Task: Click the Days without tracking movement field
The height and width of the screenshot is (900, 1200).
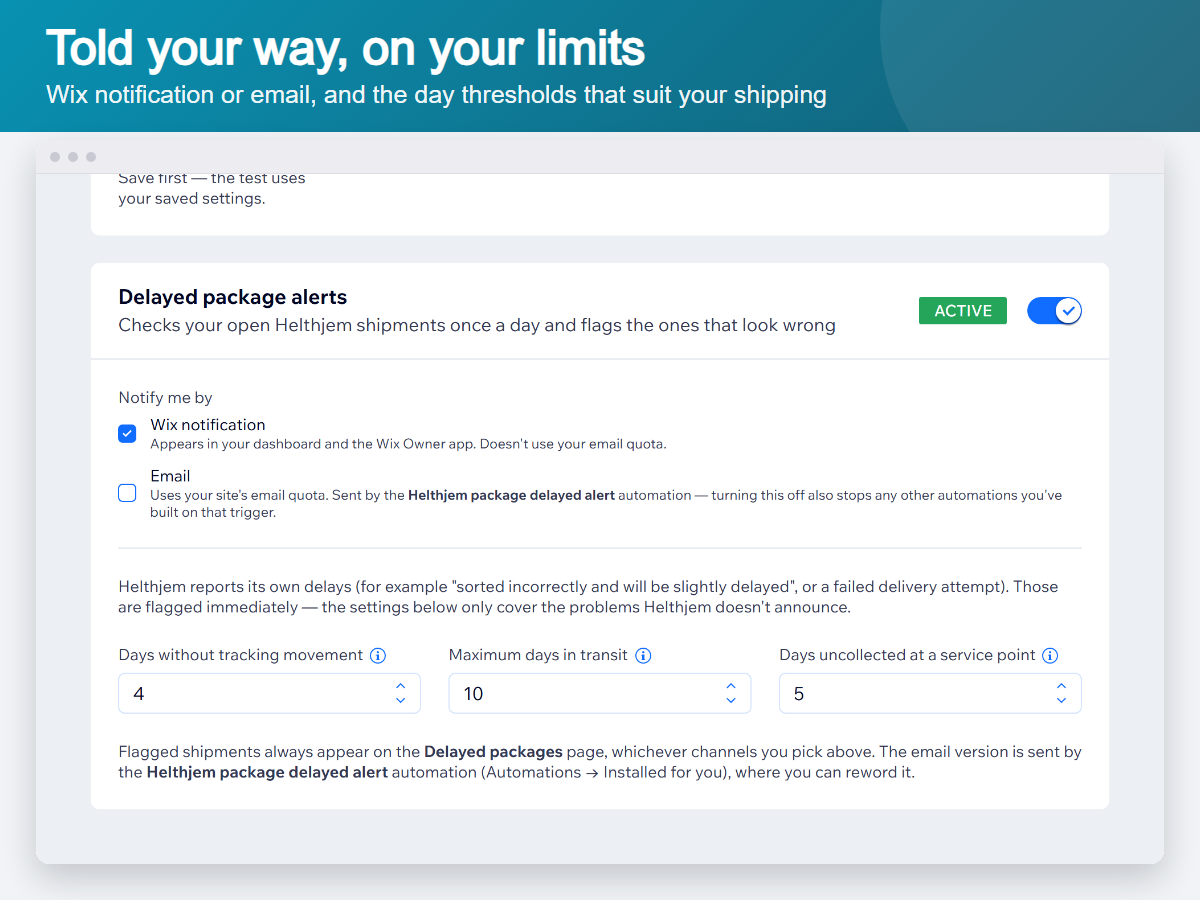Action: pos(269,693)
